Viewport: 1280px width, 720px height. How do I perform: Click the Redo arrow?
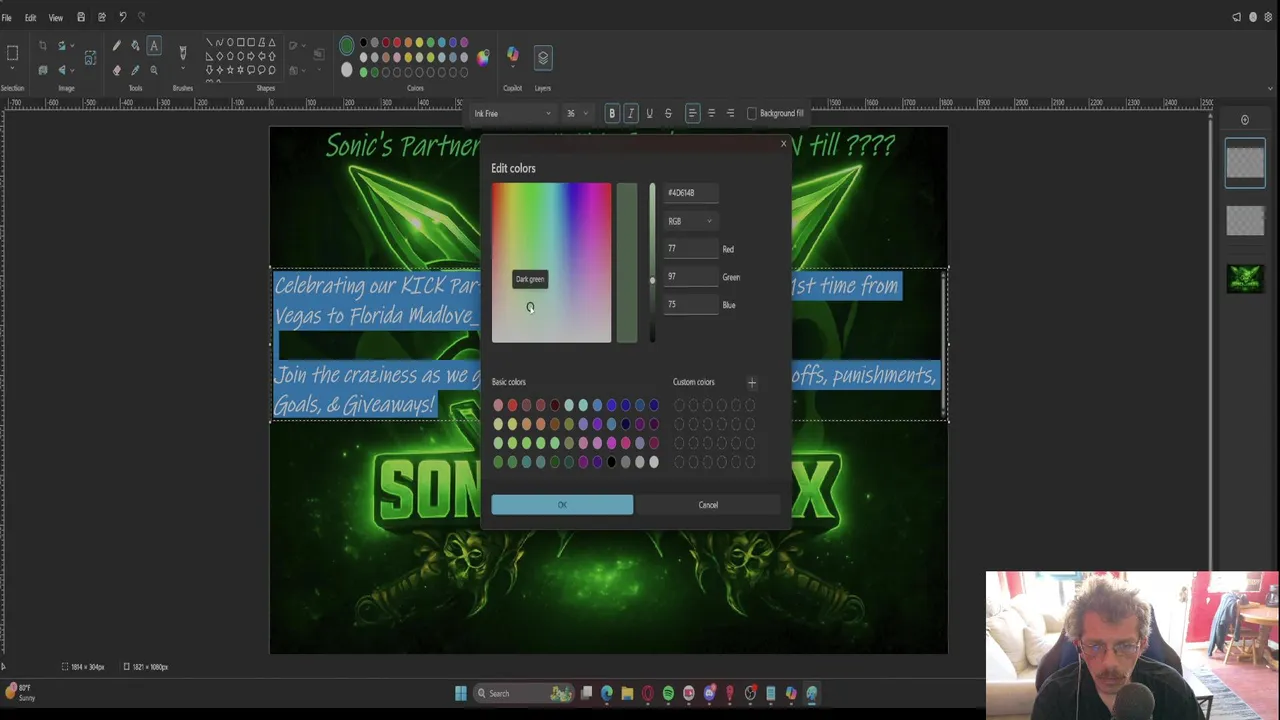tap(141, 17)
